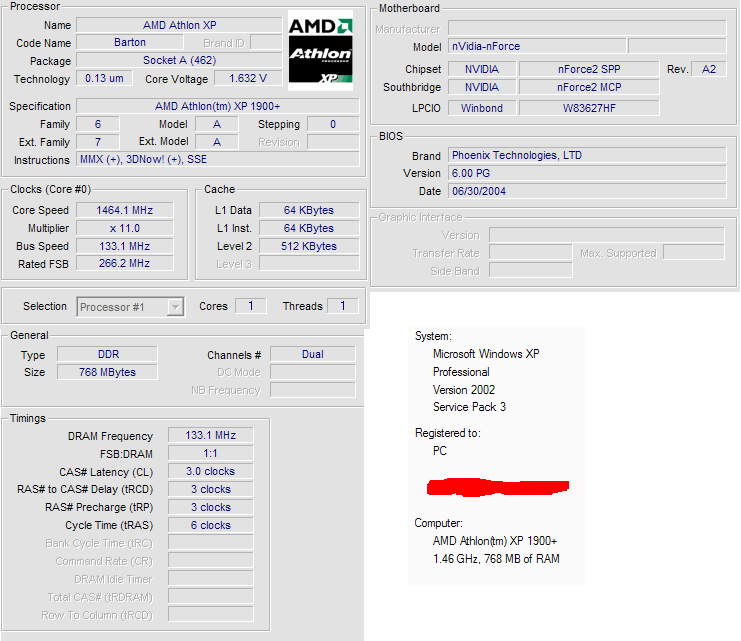This screenshot has height=641, width=741.
Task: Click the Channels # field showing Dual
Action: (x=312, y=355)
